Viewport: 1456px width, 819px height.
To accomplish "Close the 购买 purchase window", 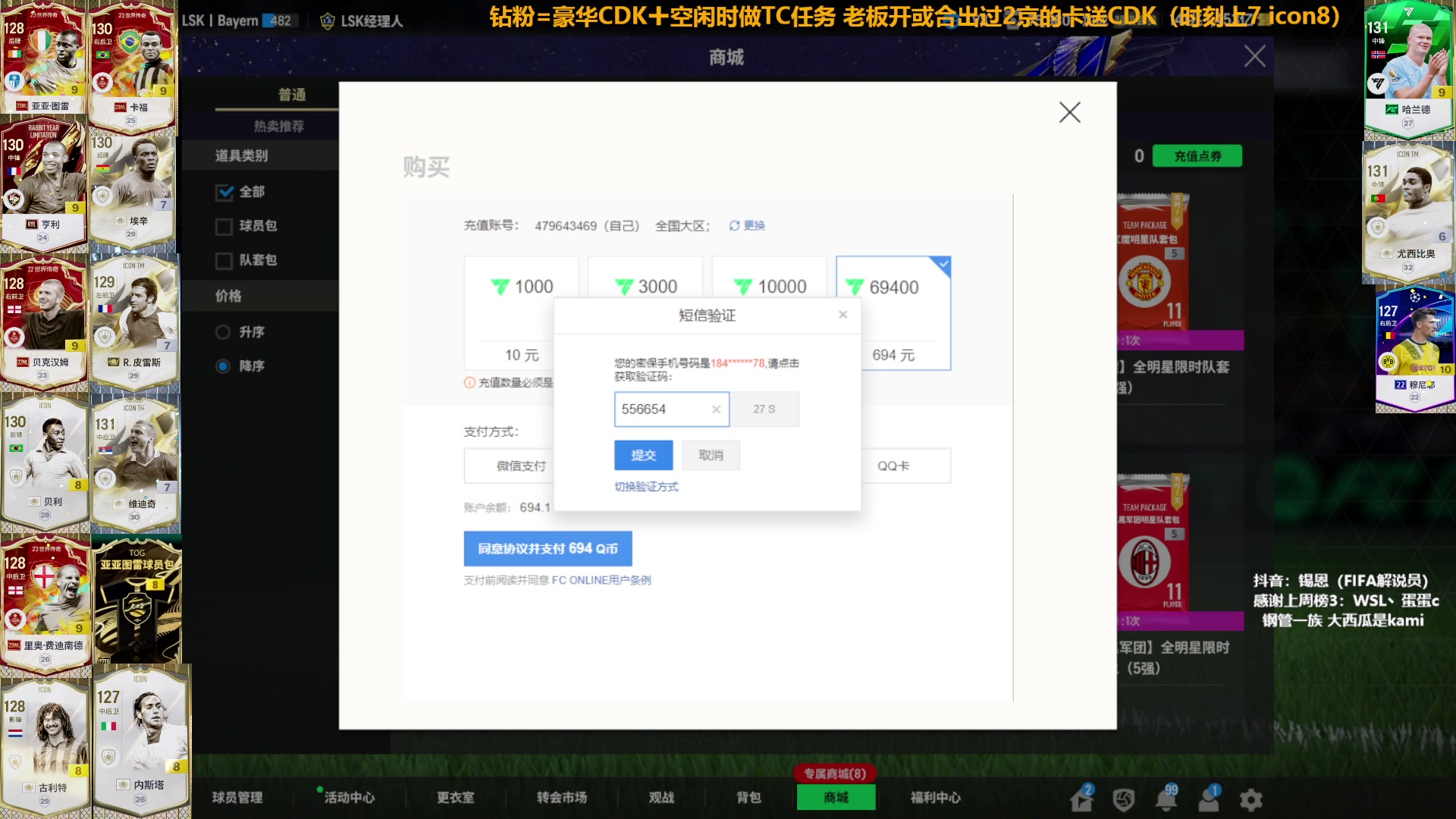I will (x=1069, y=112).
